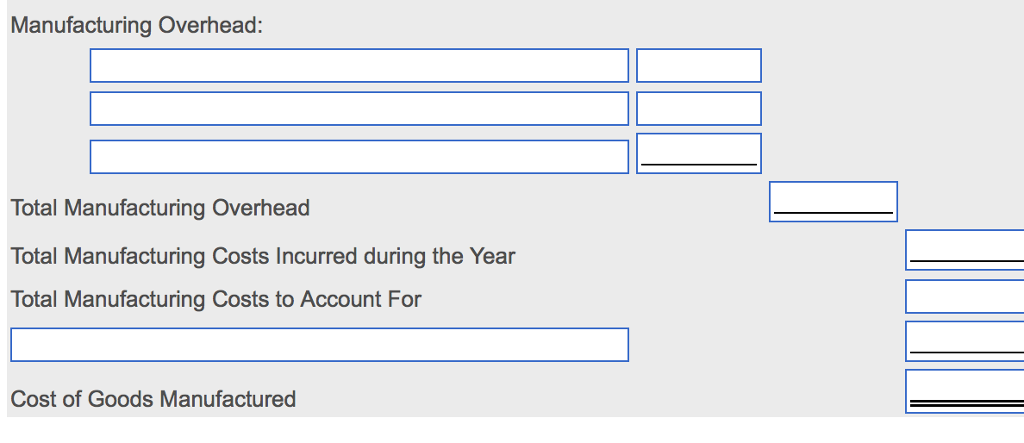Select Total Manufacturing Costs Incurred amount field
Image resolution: width=1024 pixels, height=443 pixels.
(965, 250)
